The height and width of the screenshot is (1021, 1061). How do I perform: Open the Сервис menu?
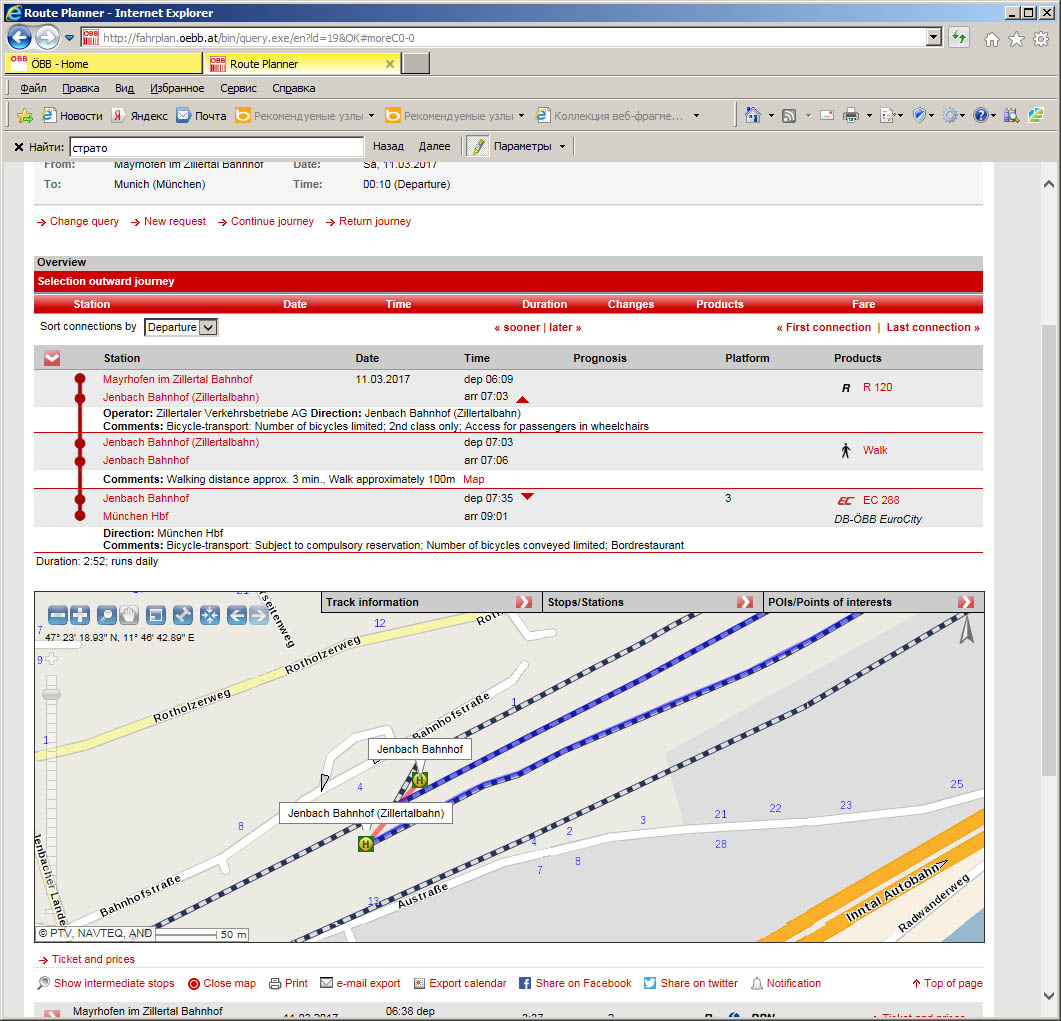(238, 88)
